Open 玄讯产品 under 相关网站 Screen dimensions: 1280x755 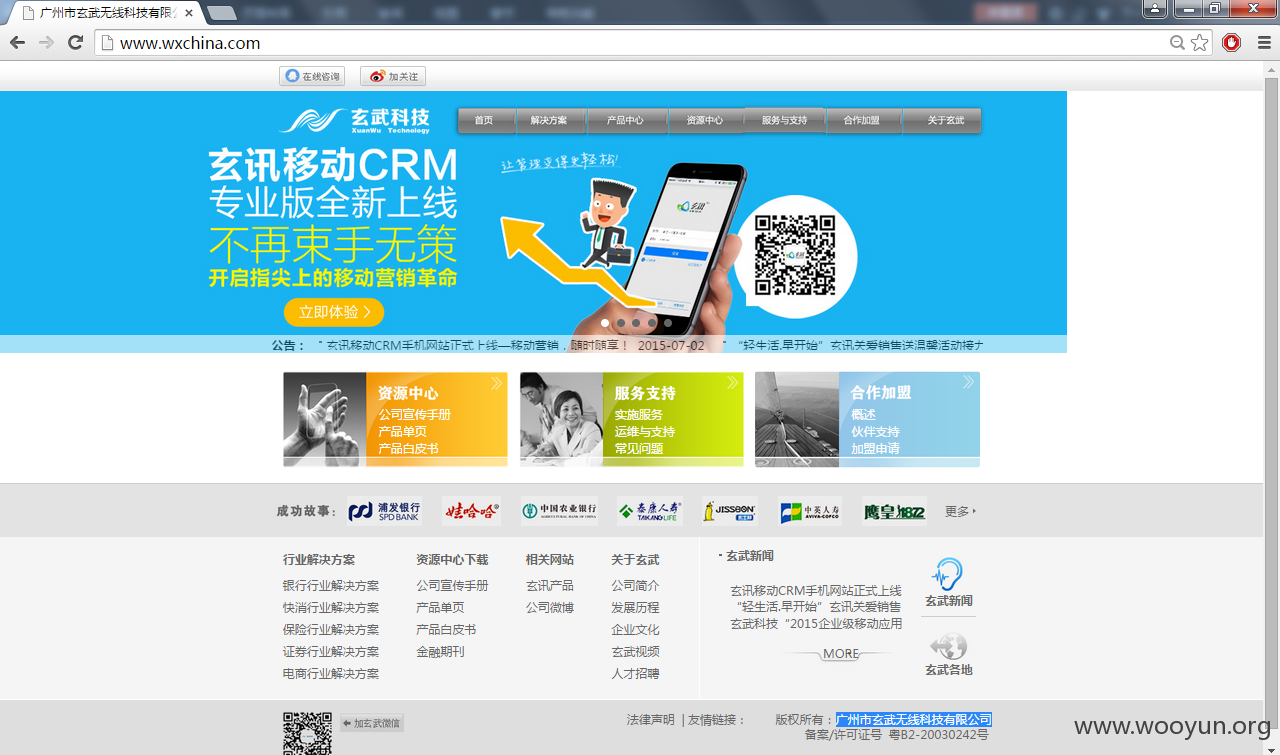pos(550,586)
